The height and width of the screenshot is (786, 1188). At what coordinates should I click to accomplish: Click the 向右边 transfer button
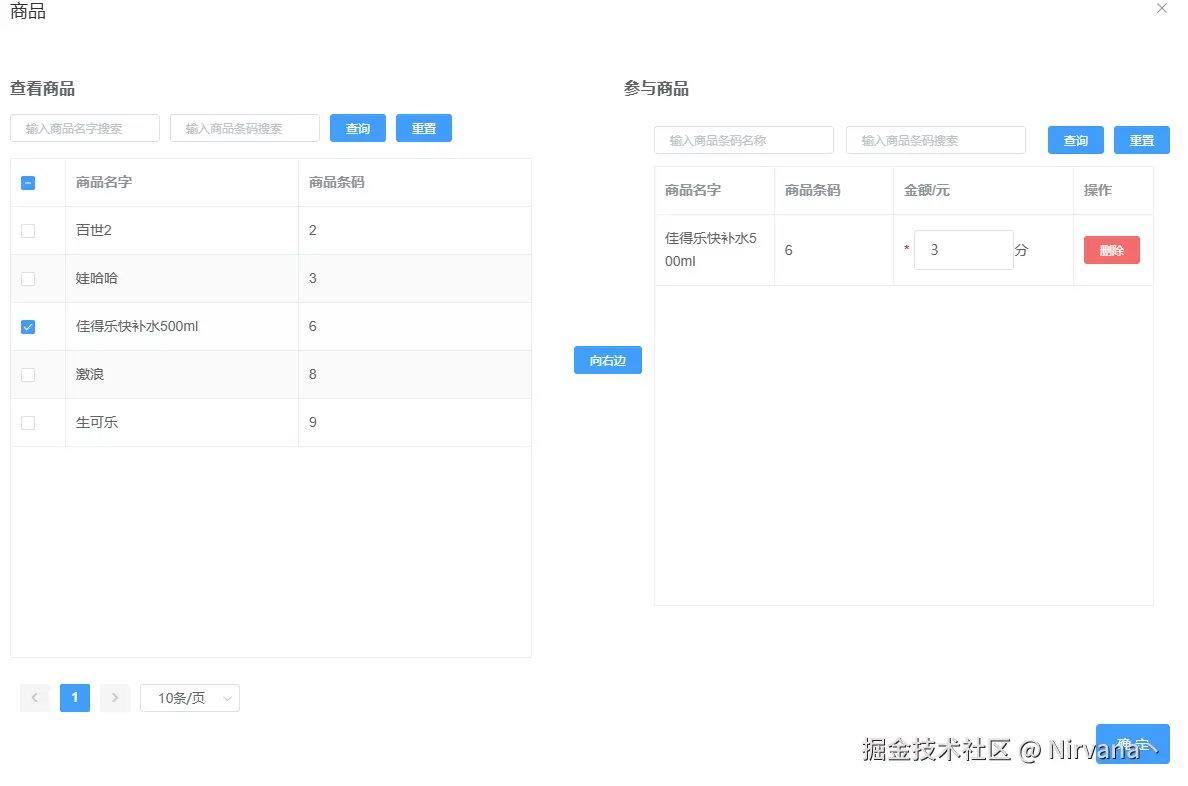608,360
